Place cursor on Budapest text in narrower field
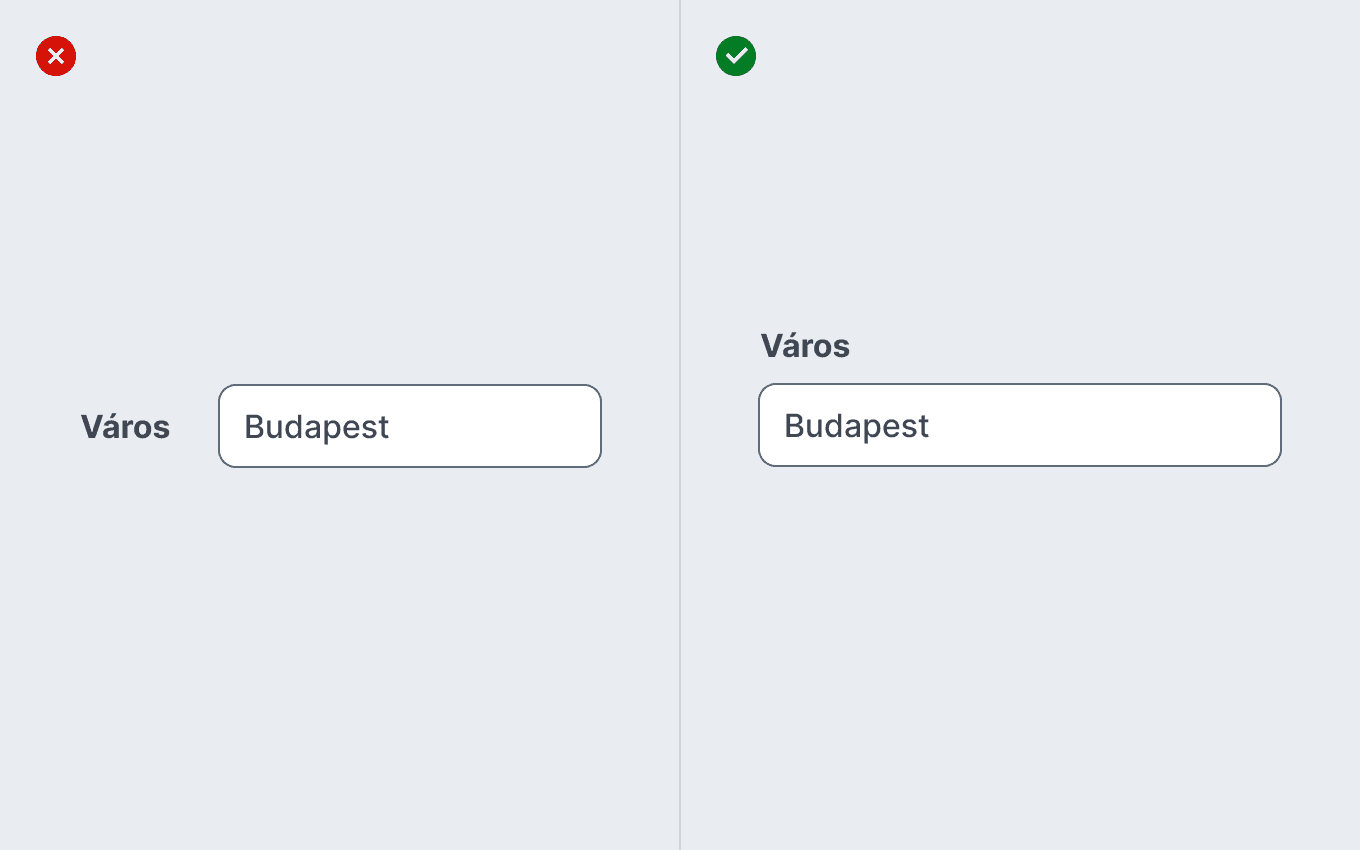The height and width of the screenshot is (850, 1360). pyautogui.click(x=316, y=427)
